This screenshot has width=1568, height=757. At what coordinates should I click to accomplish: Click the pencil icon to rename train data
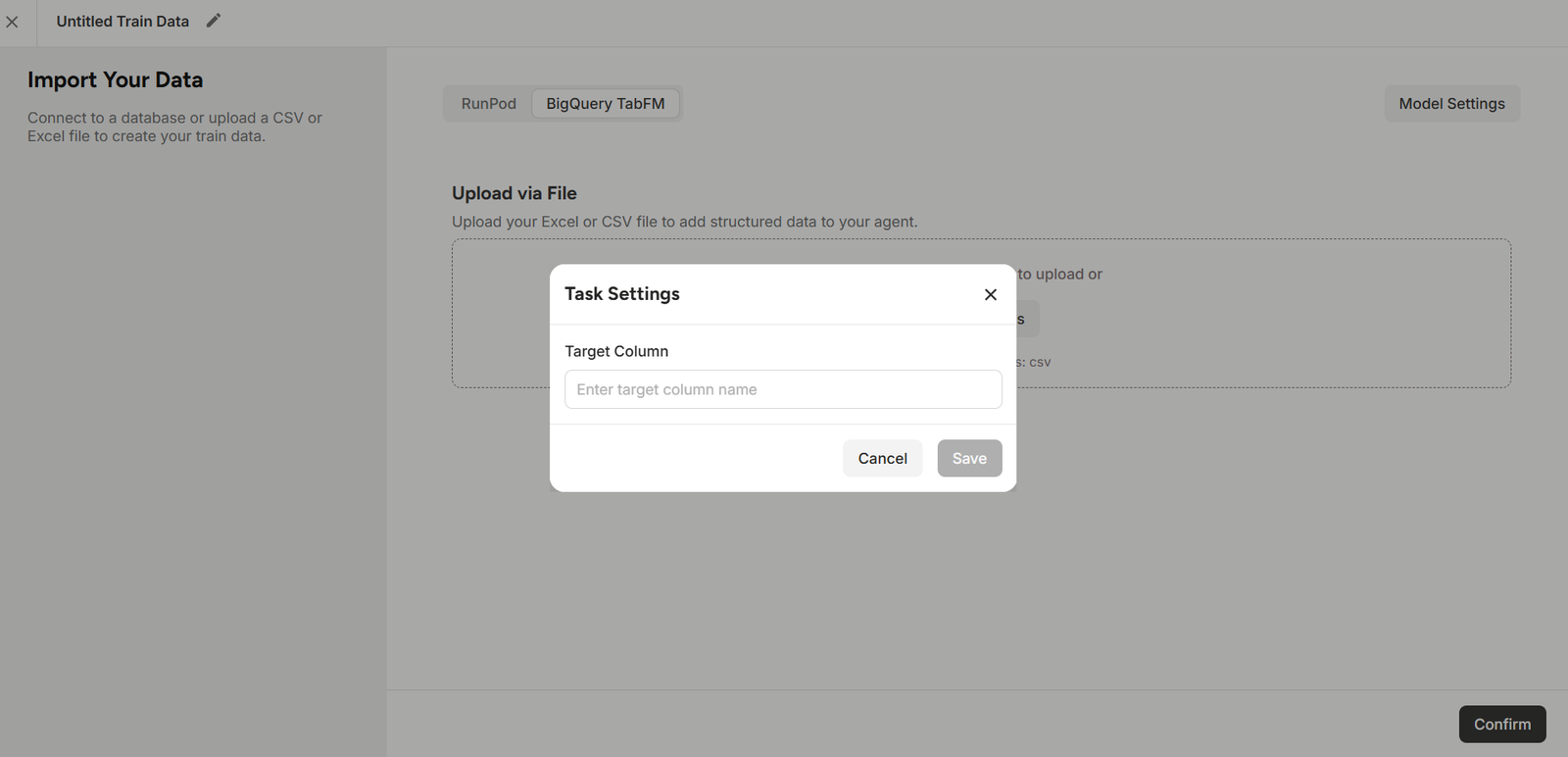pos(214,21)
